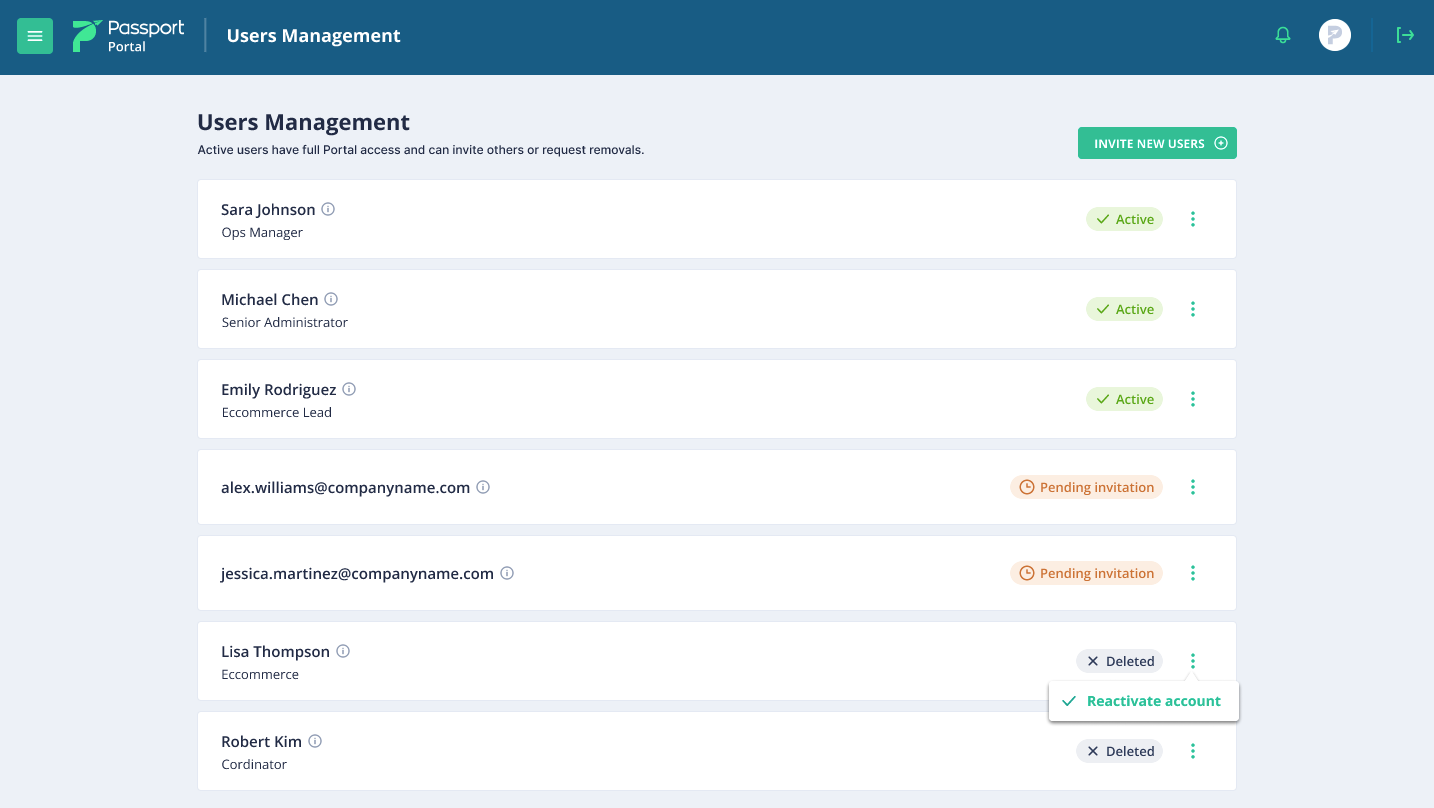1434x808 pixels.
Task: Select Reactivate account menu option
Action: point(1143,701)
